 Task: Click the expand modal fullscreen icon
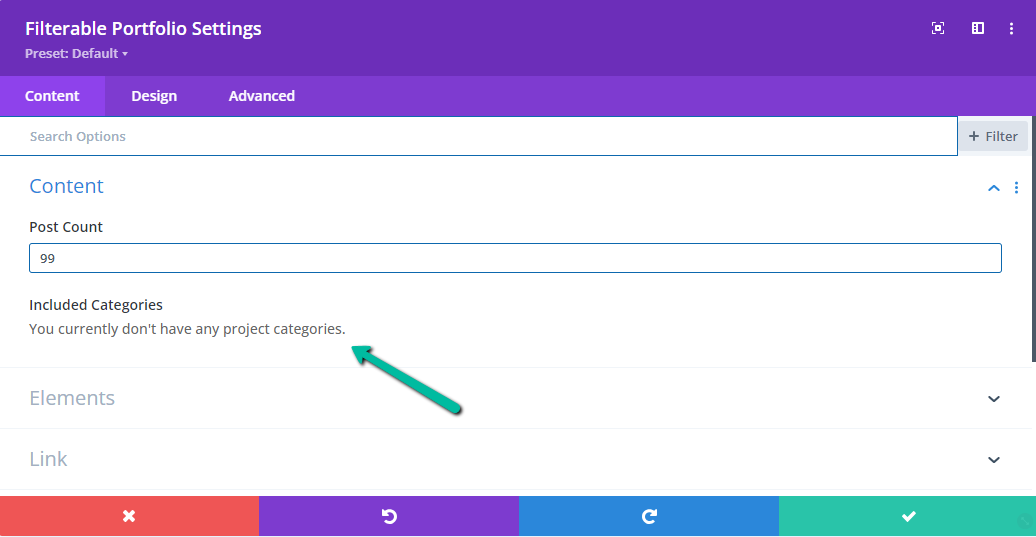point(938,28)
